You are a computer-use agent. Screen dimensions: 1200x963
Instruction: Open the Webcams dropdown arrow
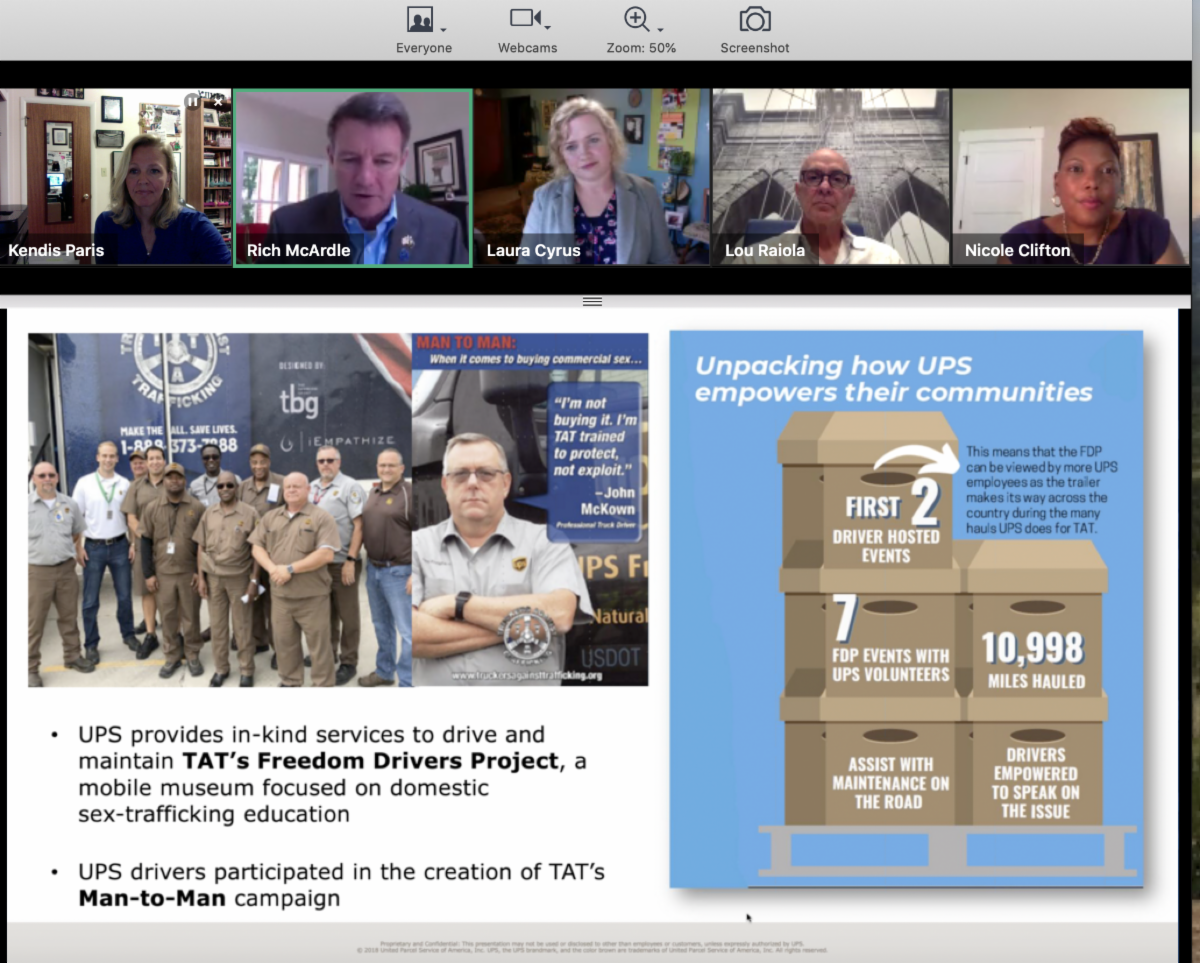(548, 27)
